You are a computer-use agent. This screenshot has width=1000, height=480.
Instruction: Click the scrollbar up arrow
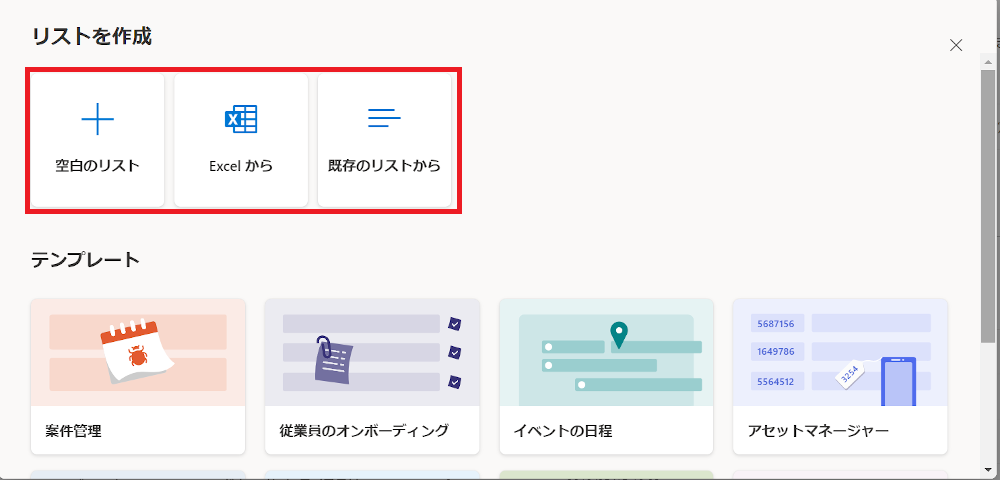988,62
